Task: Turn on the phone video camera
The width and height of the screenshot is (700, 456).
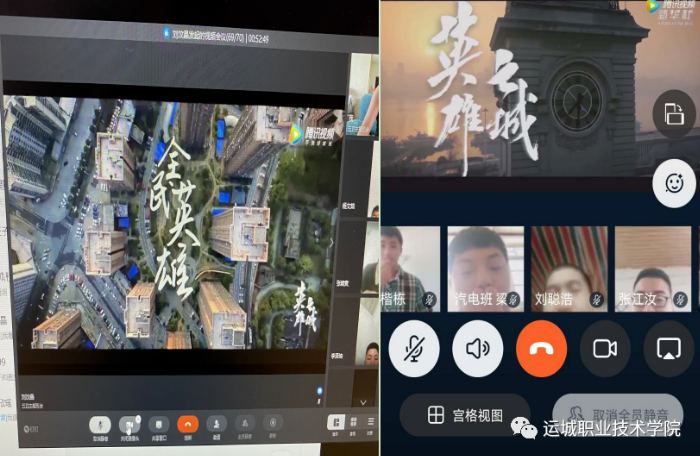Action: coord(605,348)
